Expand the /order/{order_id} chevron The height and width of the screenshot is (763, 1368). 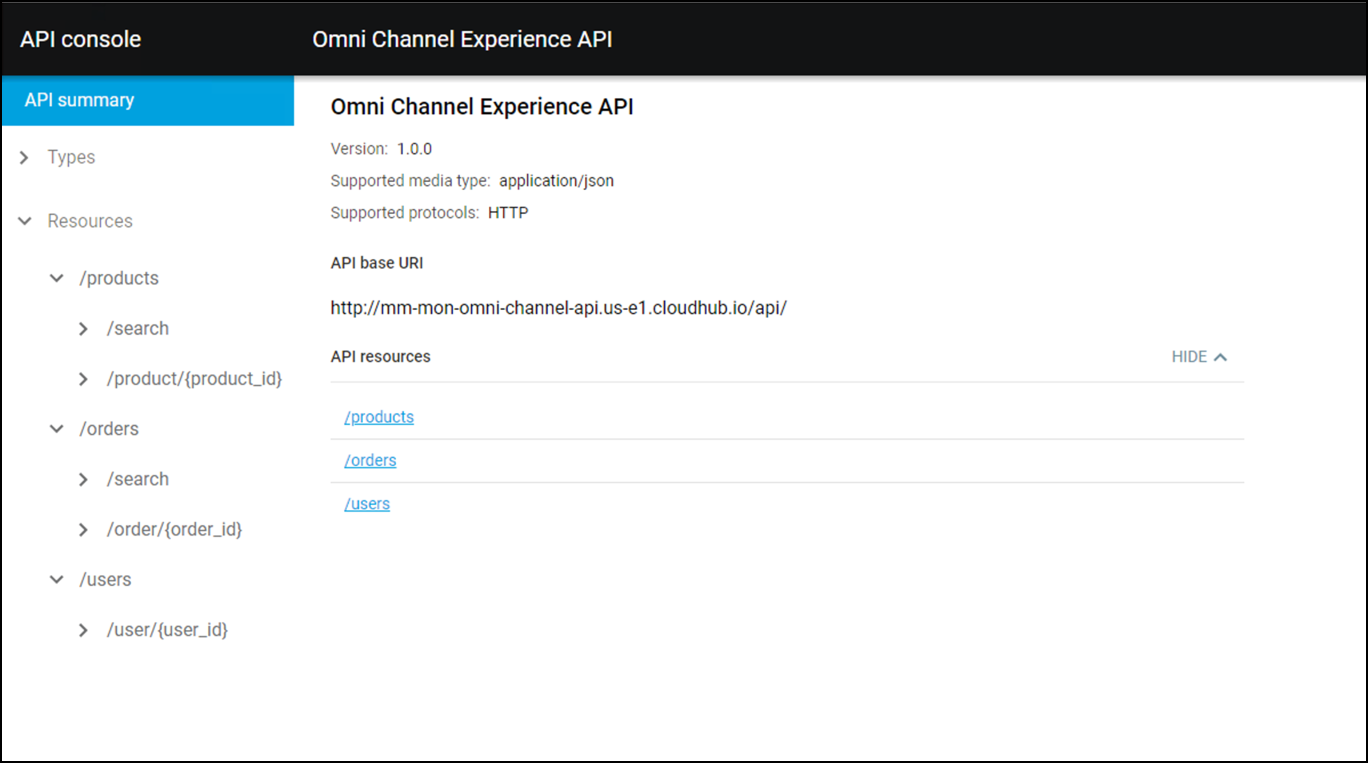click(x=84, y=530)
